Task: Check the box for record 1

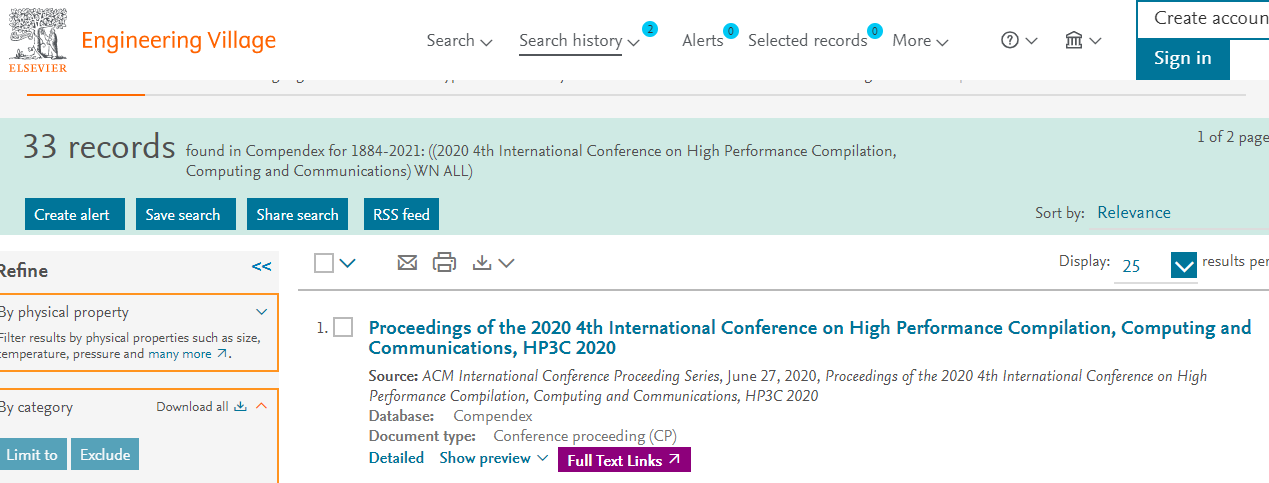Action: click(343, 327)
